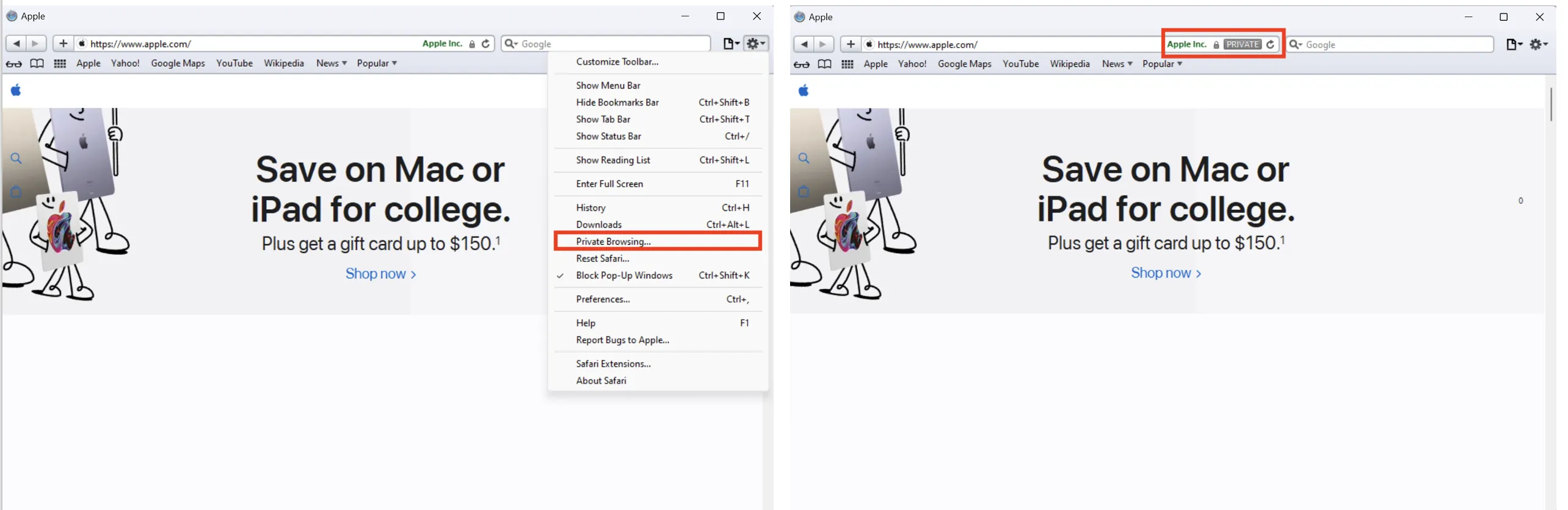Expand the News bookmarks folder in private window

(x=1117, y=64)
